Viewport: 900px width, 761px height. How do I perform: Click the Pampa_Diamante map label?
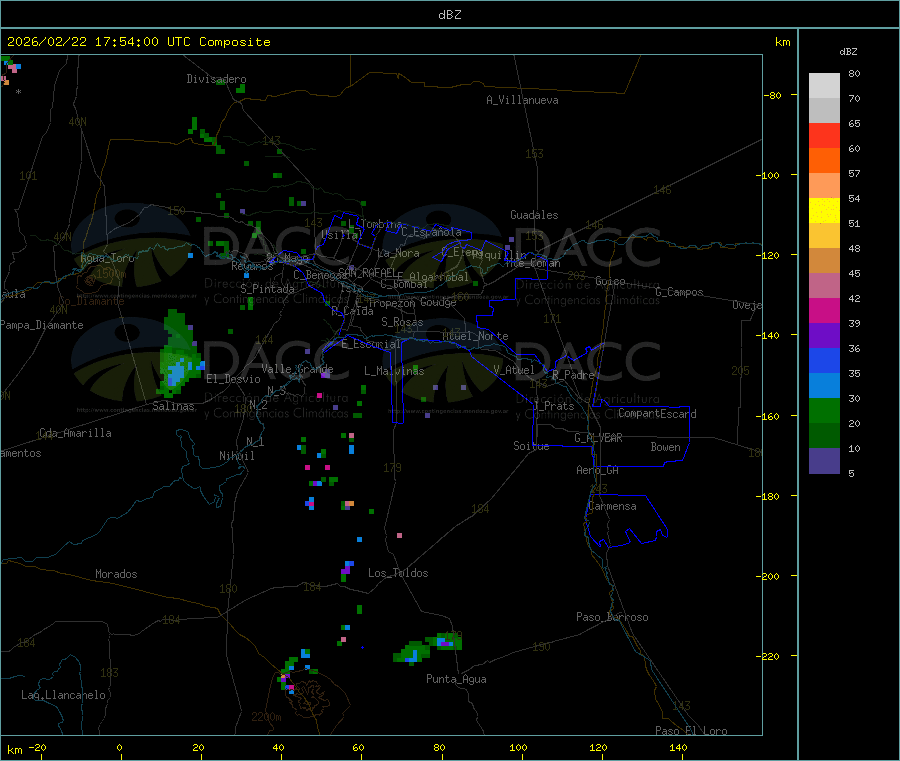(42, 325)
